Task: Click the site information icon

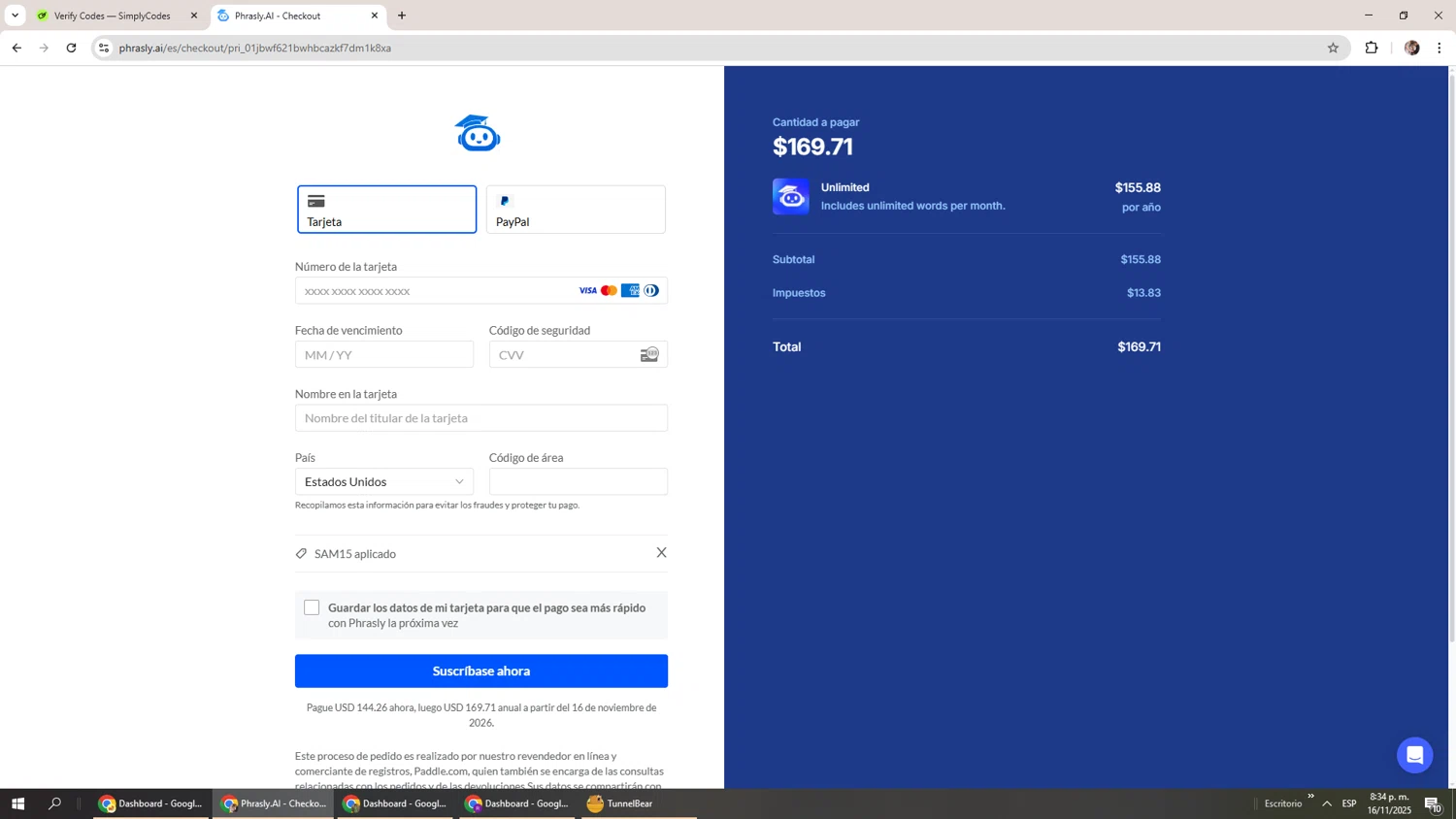Action: [104, 48]
